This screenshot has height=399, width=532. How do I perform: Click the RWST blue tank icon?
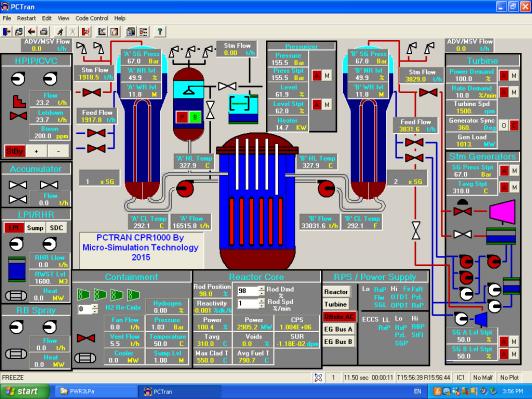(x=17, y=269)
